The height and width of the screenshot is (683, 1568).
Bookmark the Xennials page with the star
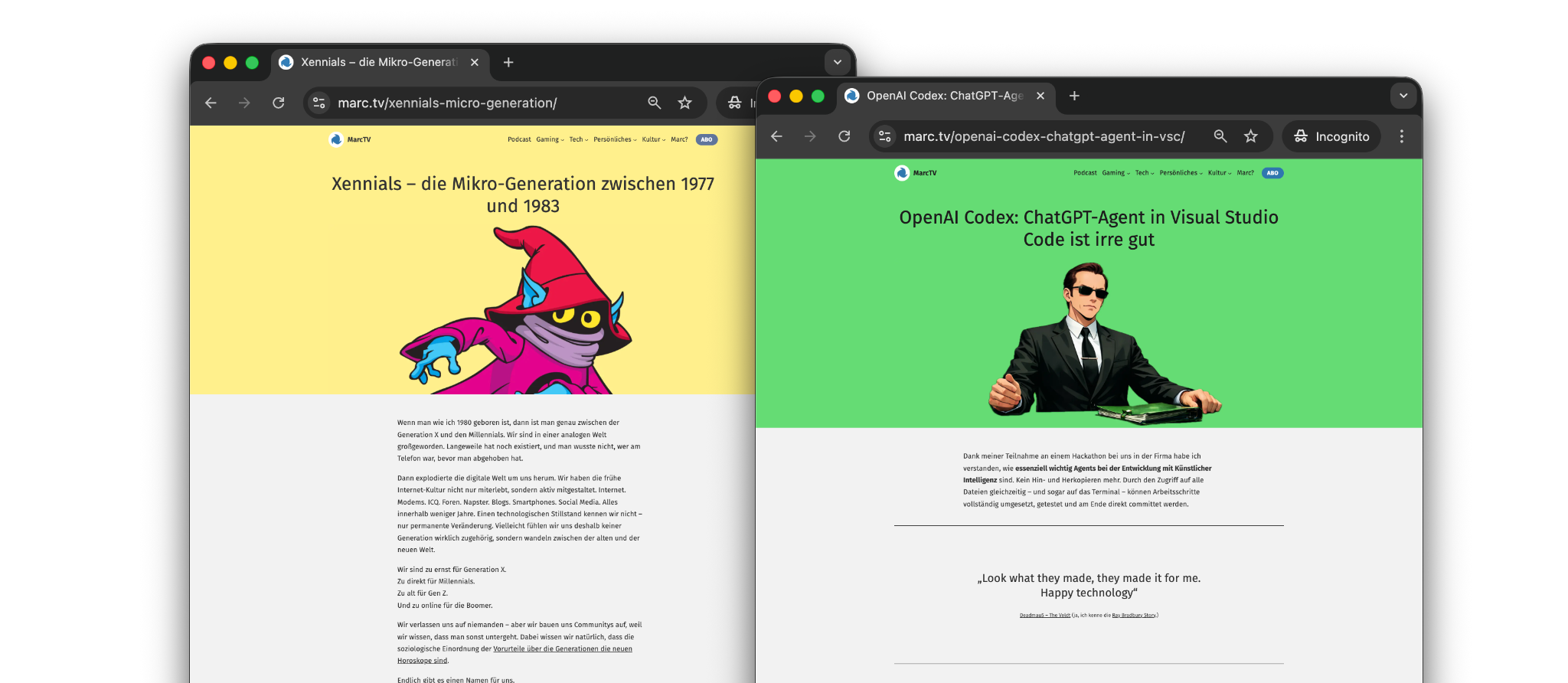pyautogui.click(x=685, y=103)
